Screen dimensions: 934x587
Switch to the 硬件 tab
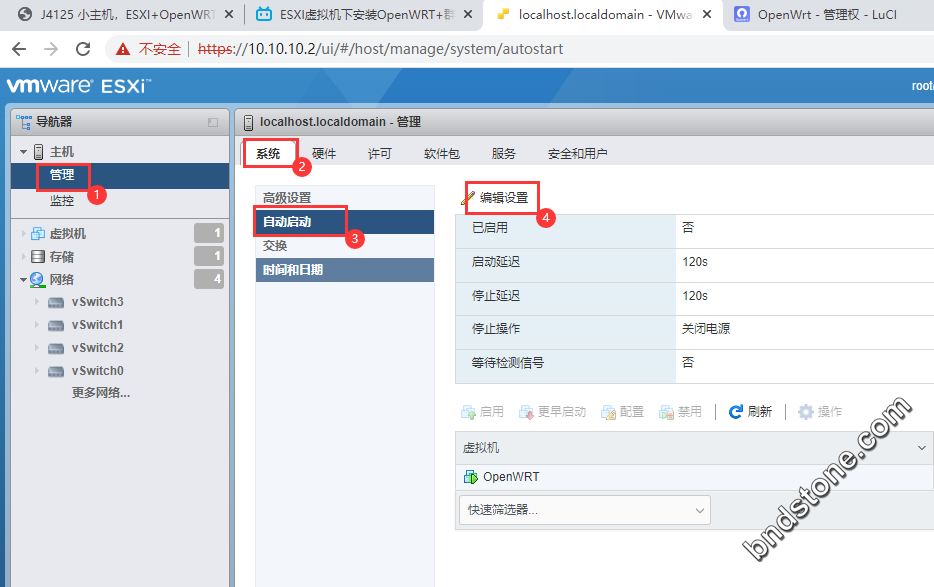(324, 154)
